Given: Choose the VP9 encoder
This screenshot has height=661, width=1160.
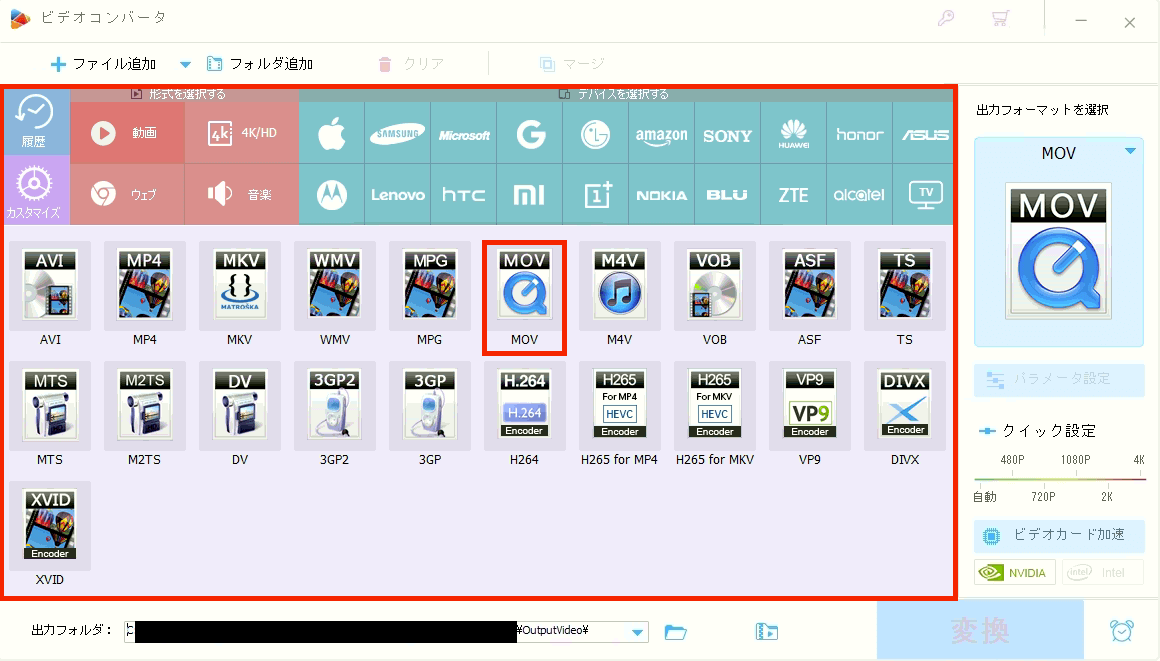Looking at the screenshot, I should pos(809,406).
